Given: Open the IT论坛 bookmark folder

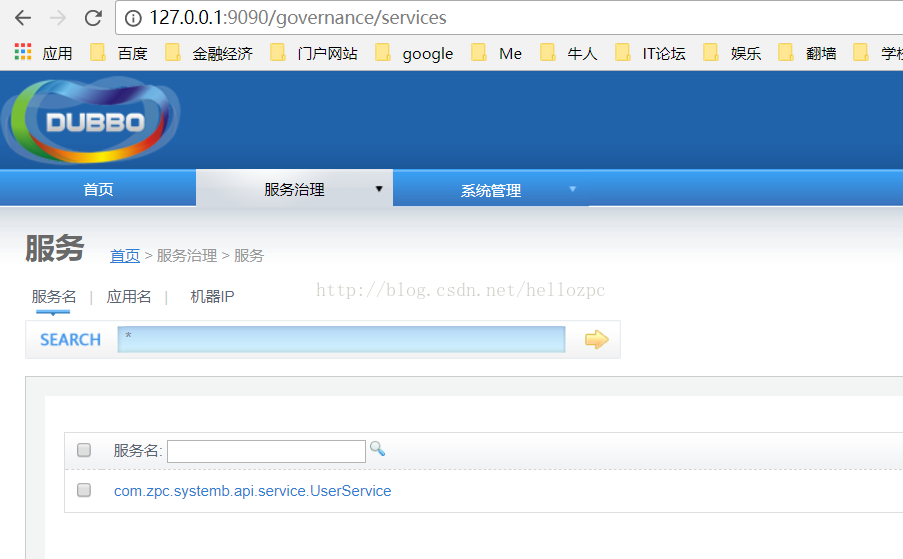Looking at the screenshot, I should 650,53.
